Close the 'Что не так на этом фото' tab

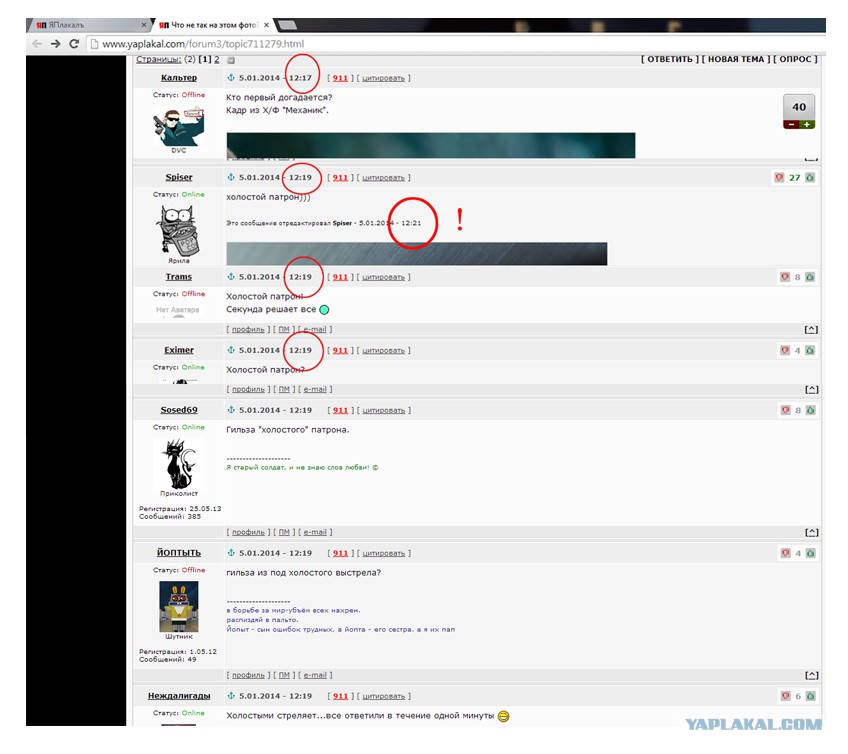[x=266, y=25]
